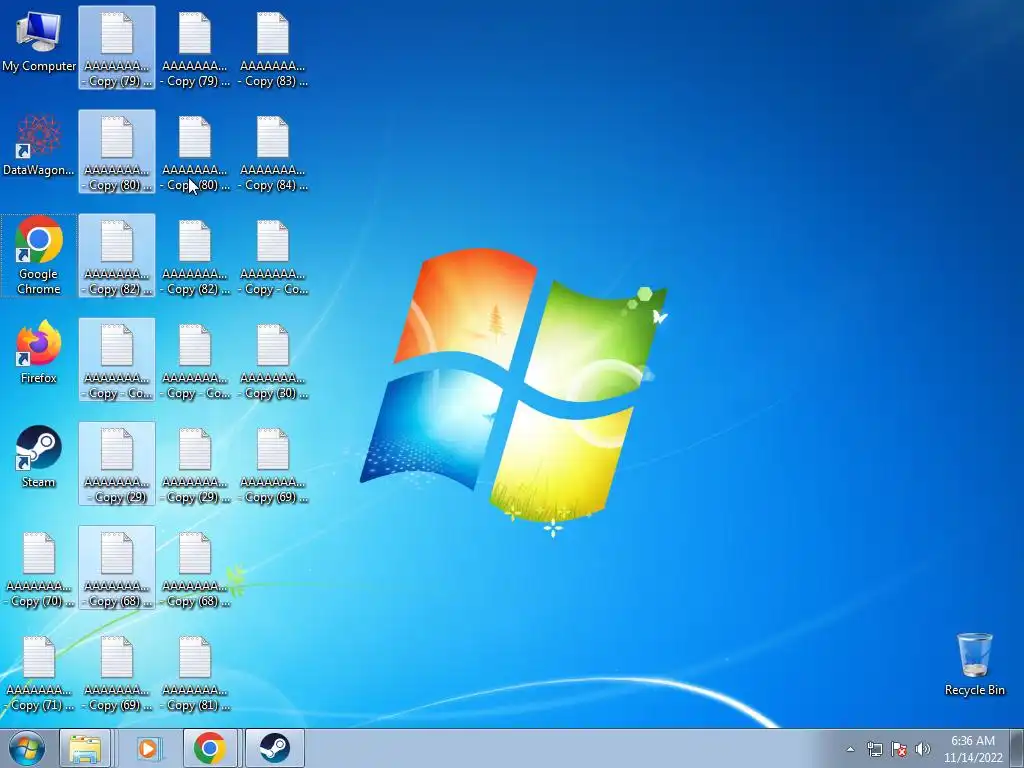Click the highlighted Copy (82) text file
The width and height of the screenshot is (1024, 768).
[x=117, y=255]
